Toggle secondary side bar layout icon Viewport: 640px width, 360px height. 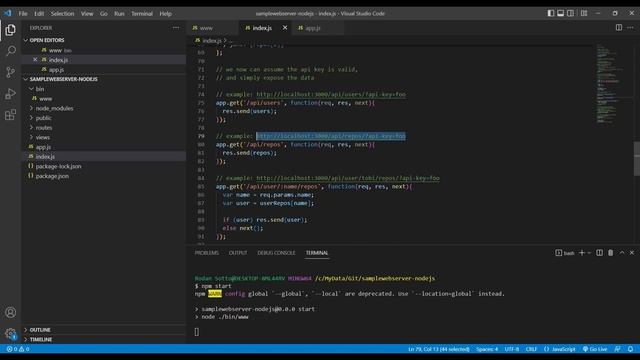pos(570,13)
